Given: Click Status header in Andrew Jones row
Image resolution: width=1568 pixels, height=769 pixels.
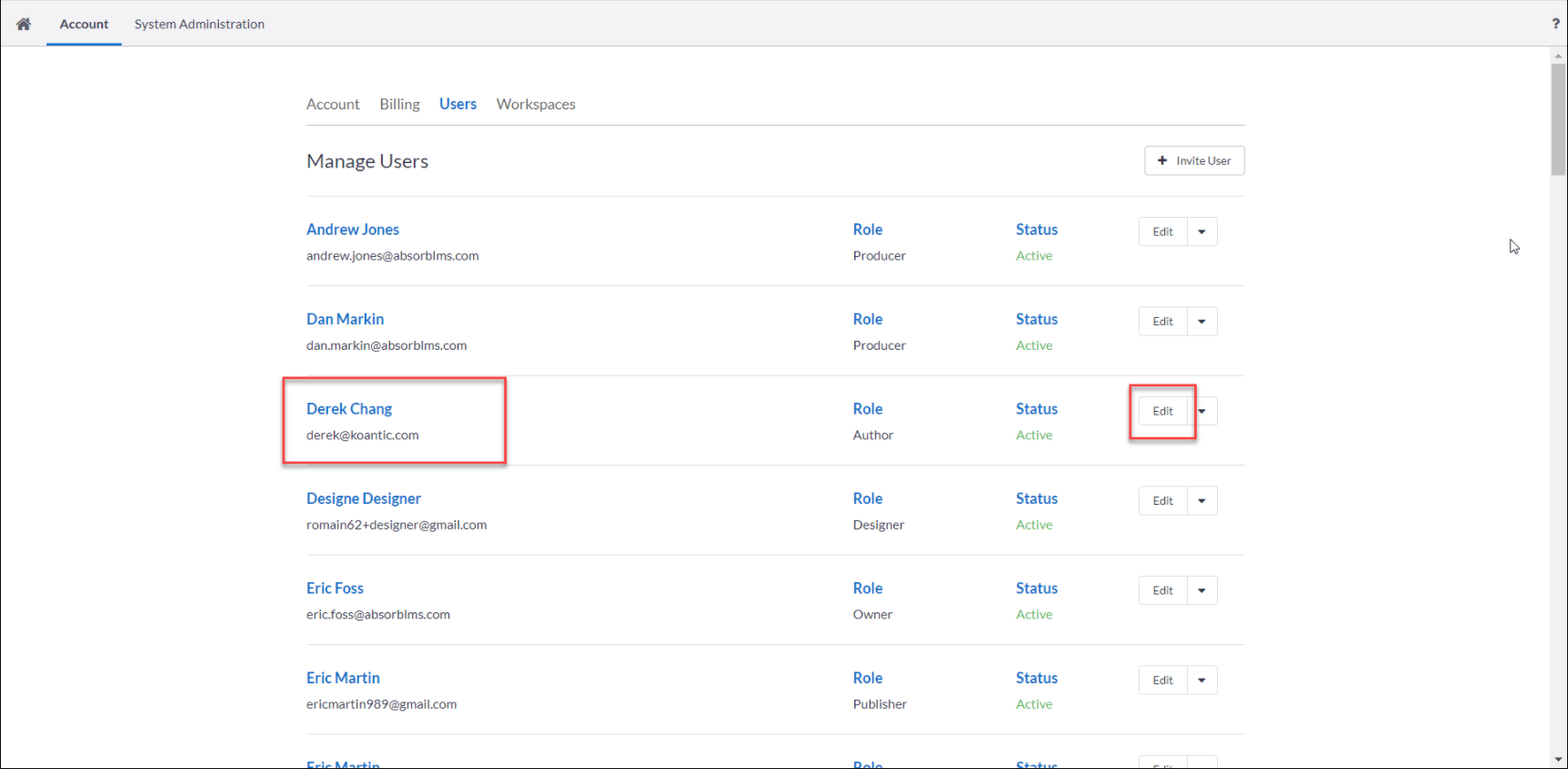Looking at the screenshot, I should pos(1037,230).
